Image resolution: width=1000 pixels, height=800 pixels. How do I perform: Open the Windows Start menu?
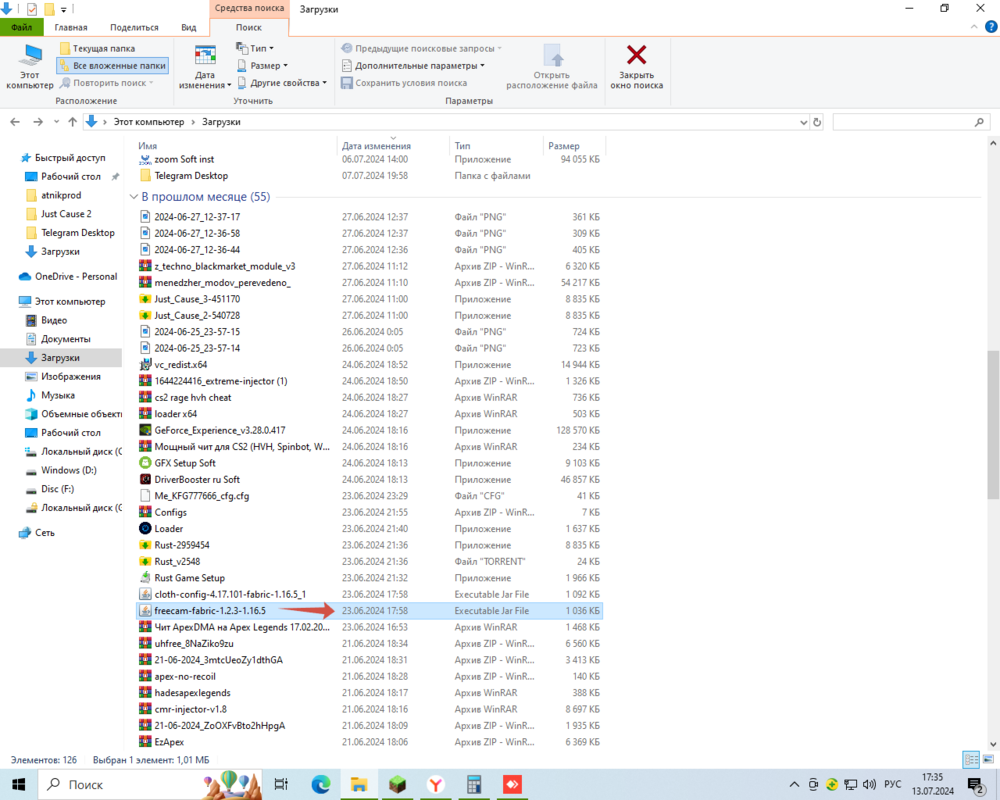point(18,784)
